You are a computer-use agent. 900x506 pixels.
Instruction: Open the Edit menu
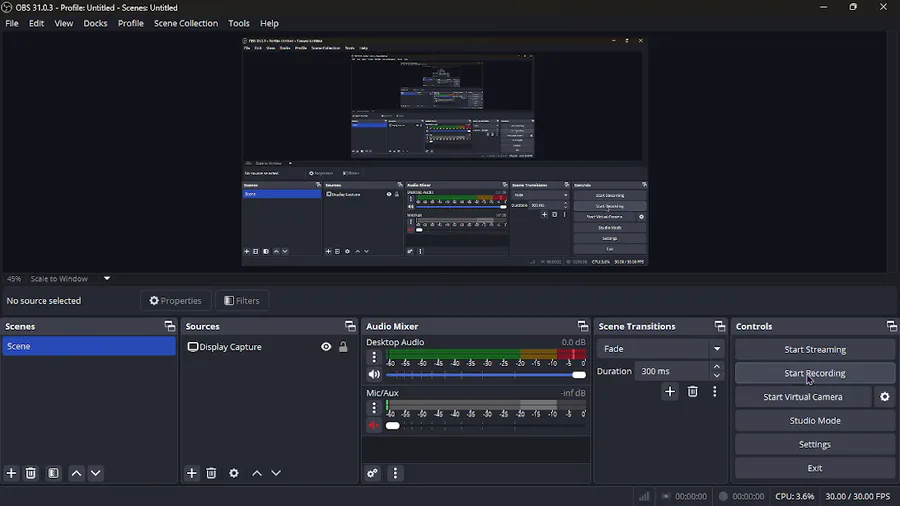pyautogui.click(x=36, y=24)
